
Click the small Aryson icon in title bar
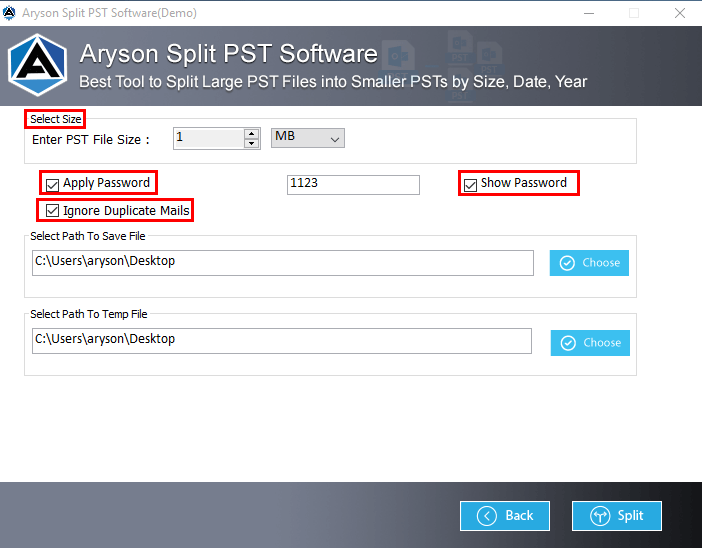(x=9, y=13)
